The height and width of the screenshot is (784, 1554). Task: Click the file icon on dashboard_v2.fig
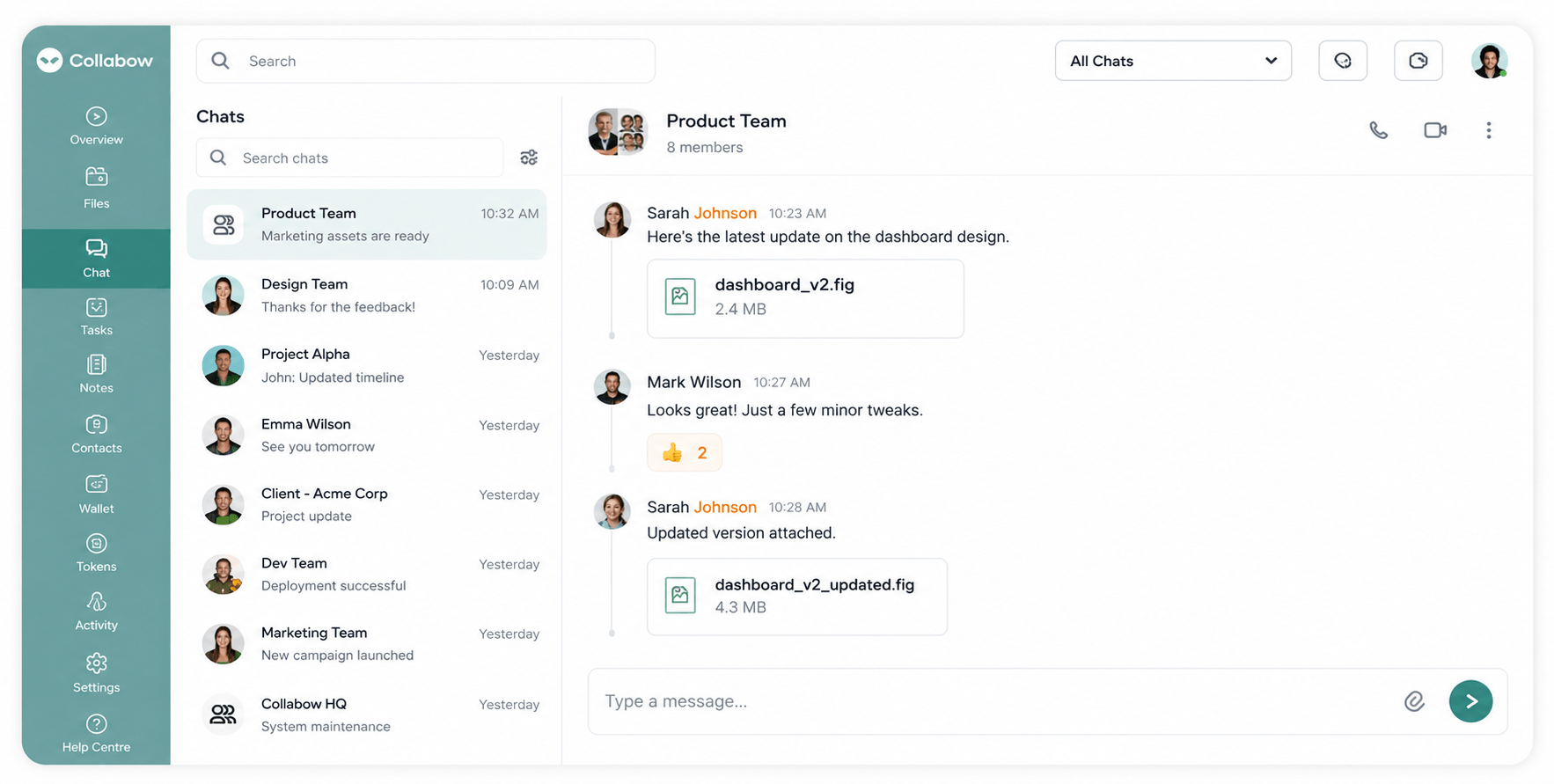[680, 297]
